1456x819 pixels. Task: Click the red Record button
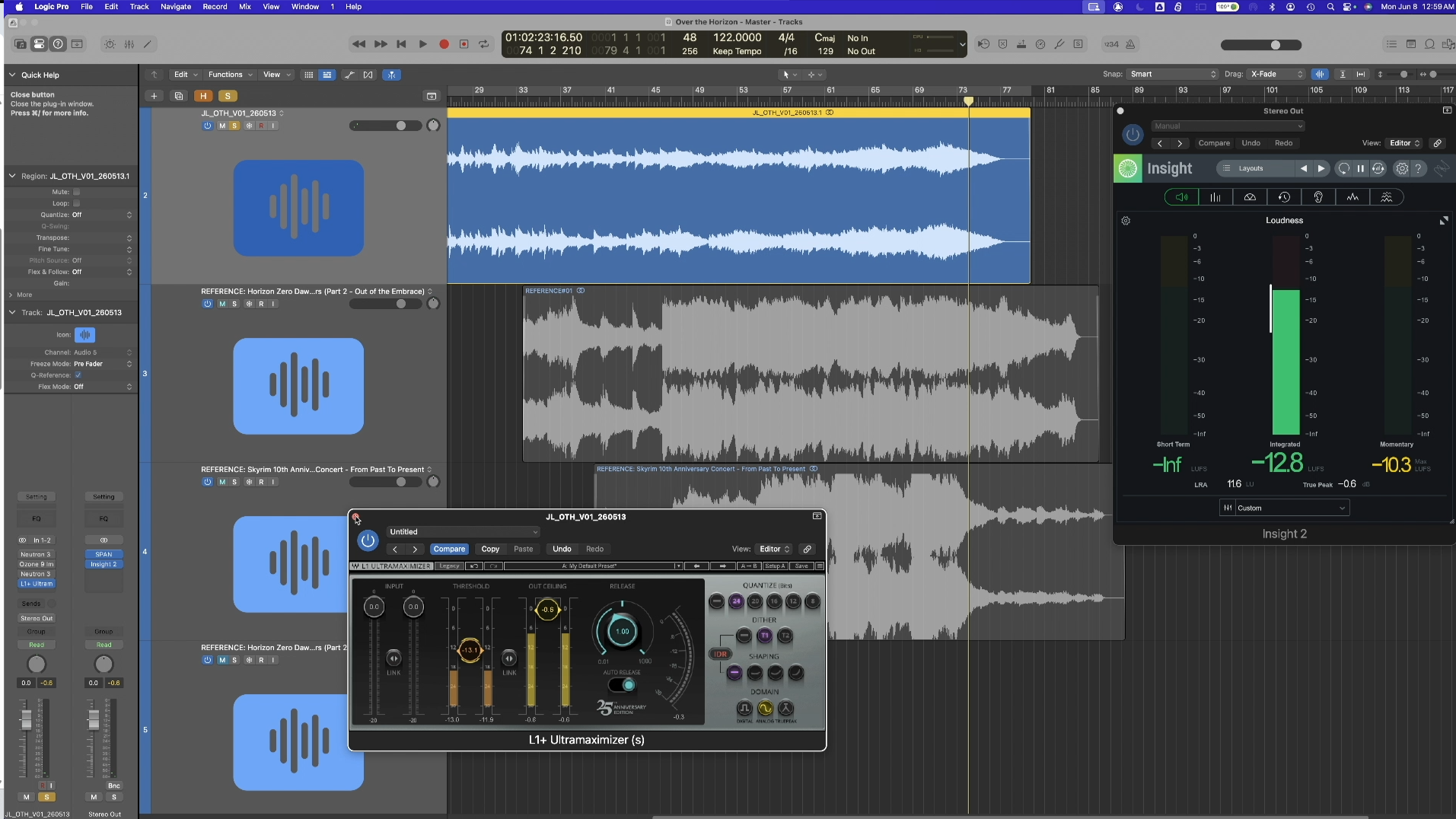(x=444, y=44)
